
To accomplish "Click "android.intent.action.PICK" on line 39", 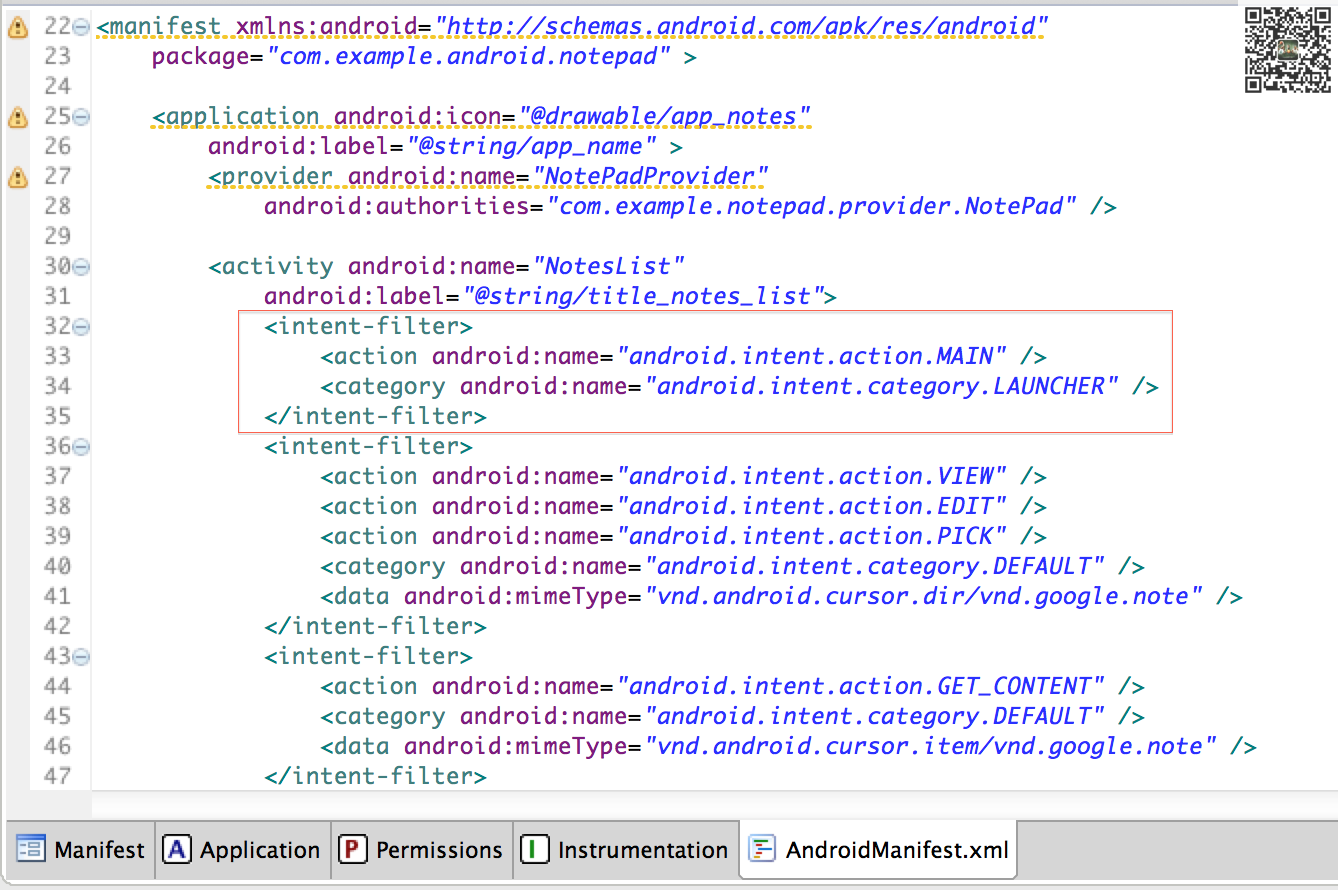I will [x=811, y=536].
